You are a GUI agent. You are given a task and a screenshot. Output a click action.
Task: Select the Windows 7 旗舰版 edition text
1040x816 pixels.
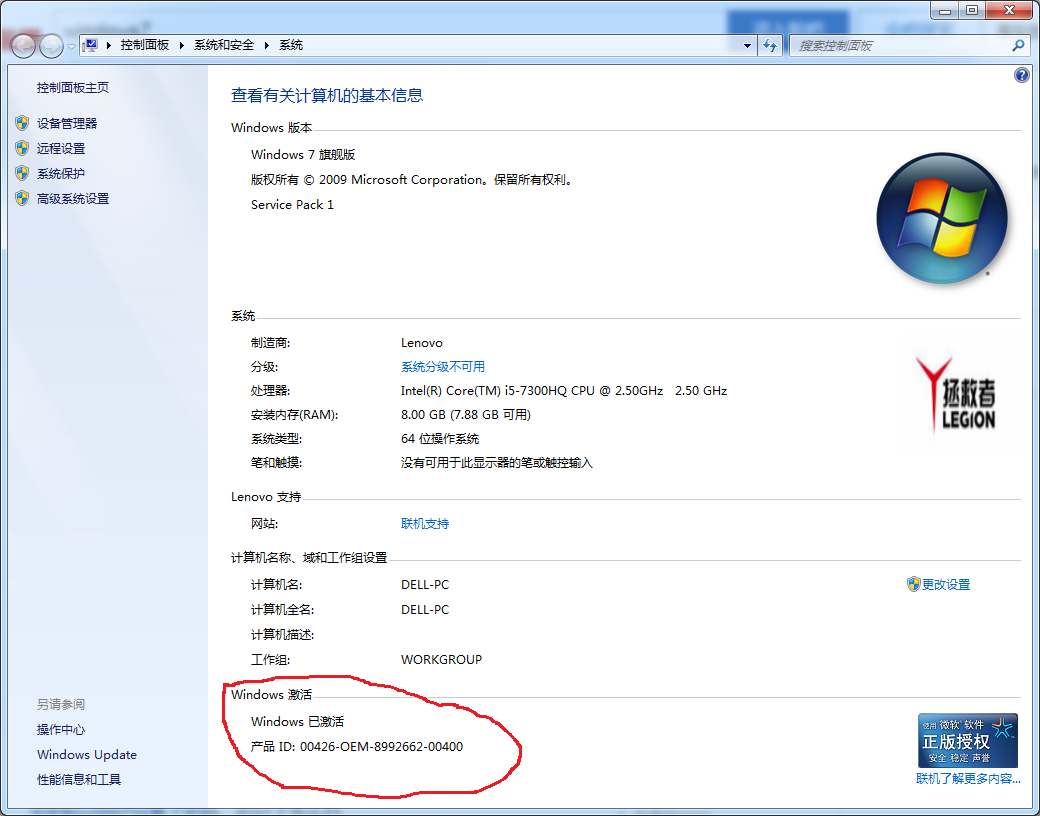pos(303,155)
